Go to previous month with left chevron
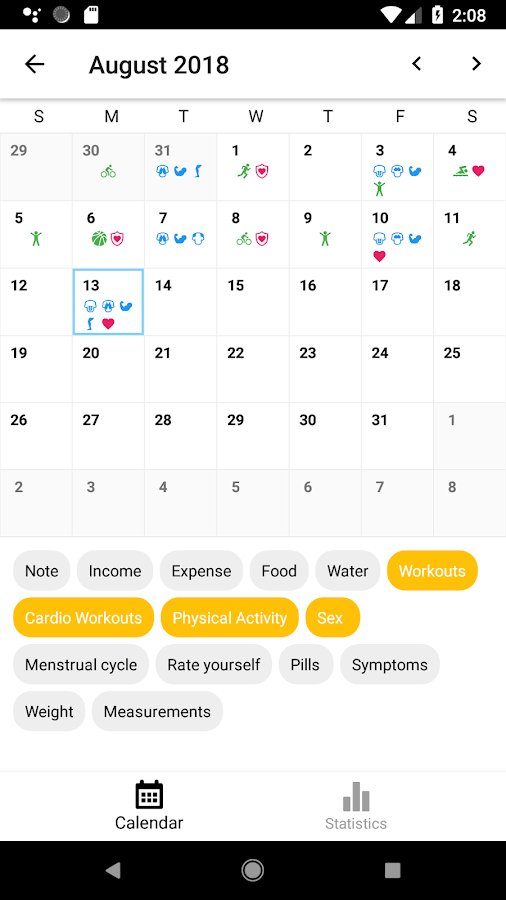The width and height of the screenshot is (506, 900). (417, 64)
